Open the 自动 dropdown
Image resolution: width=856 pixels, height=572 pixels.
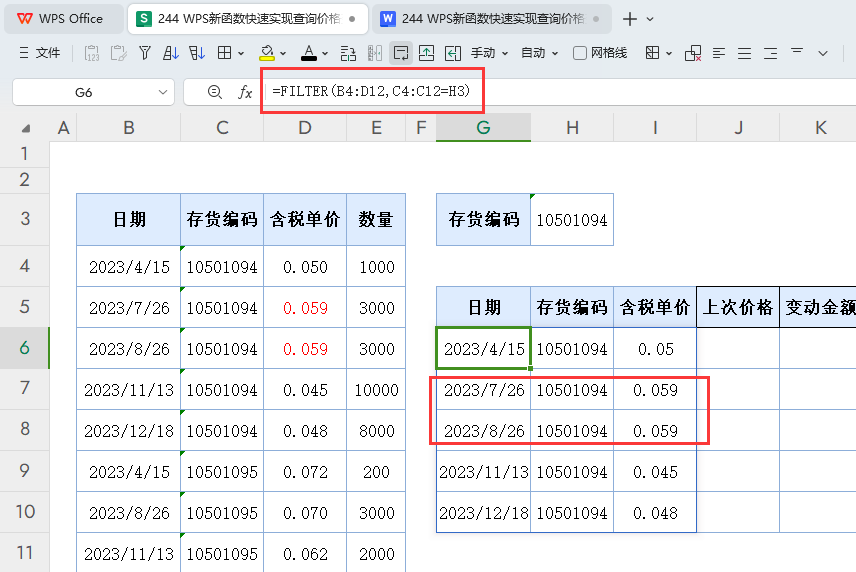coord(539,53)
